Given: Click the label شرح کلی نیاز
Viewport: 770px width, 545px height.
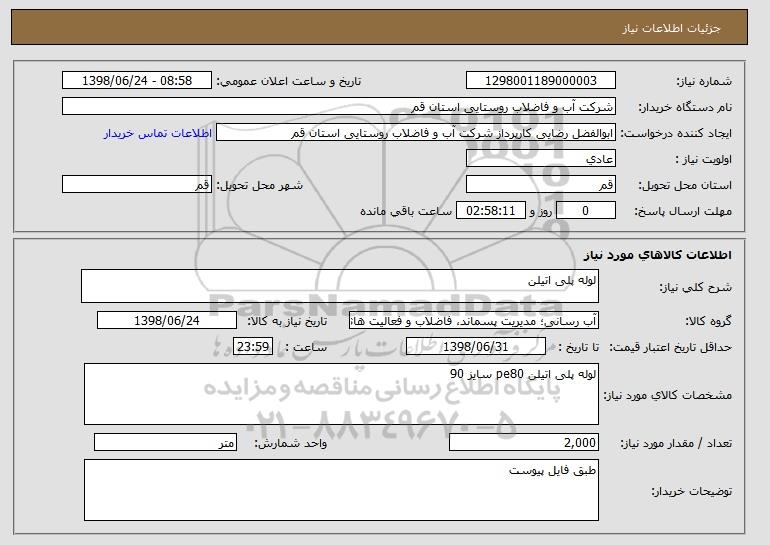Looking at the screenshot, I should click(x=695, y=287).
